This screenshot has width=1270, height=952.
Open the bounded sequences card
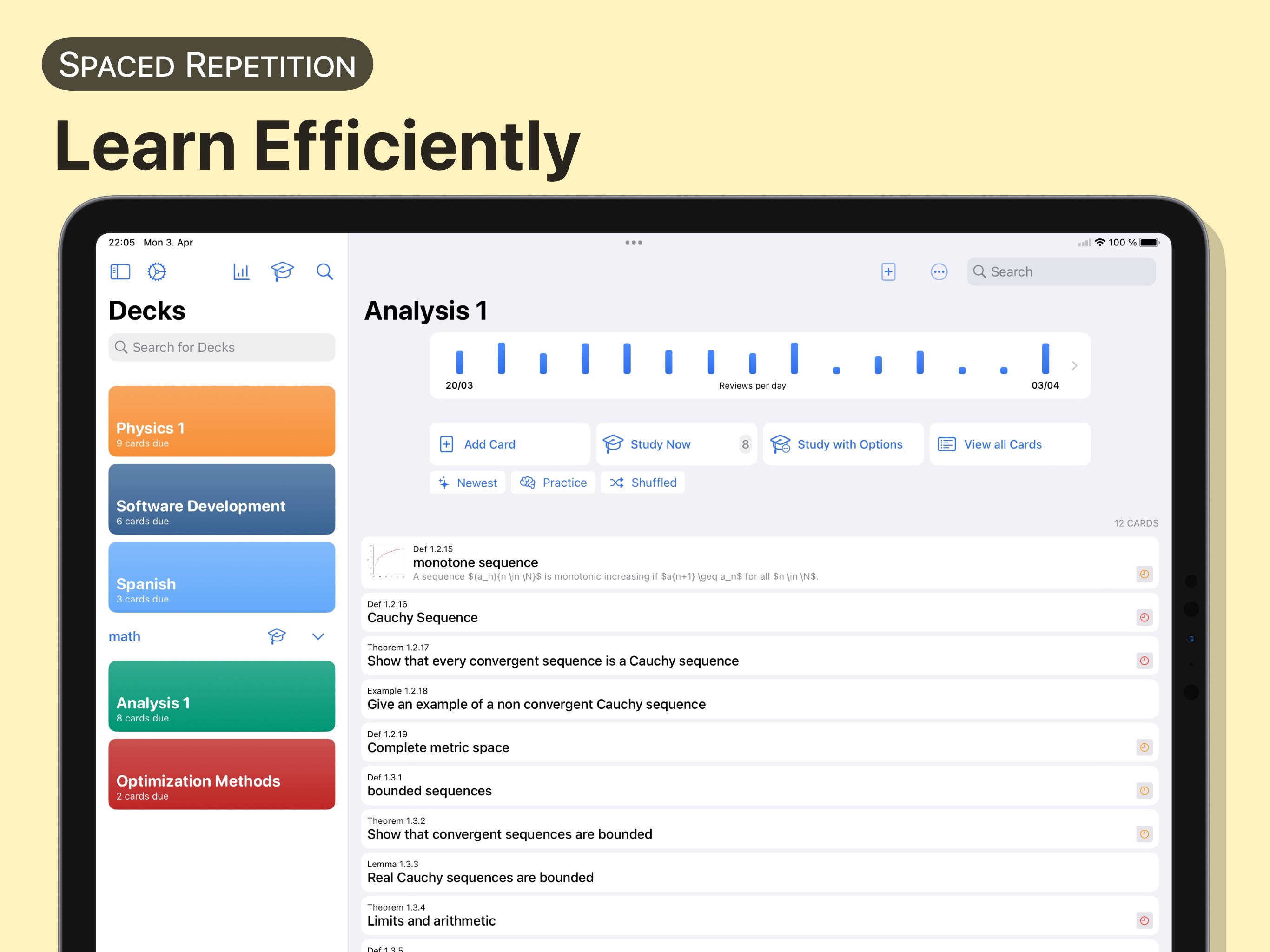tap(760, 786)
